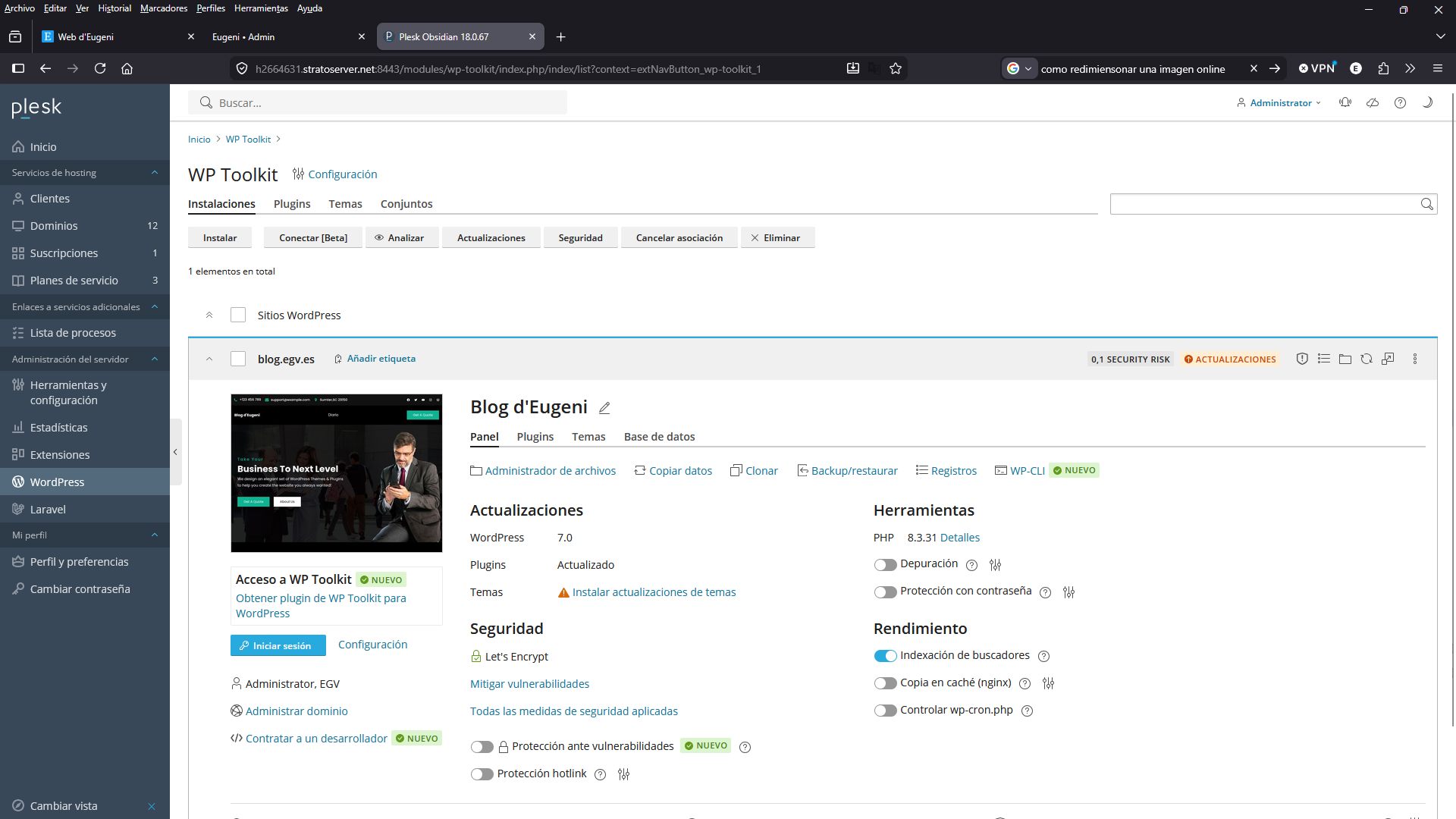Enable Copia en caché (nginx) switch
Viewport: 1456px width, 819px height.
(x=885, y=683)
